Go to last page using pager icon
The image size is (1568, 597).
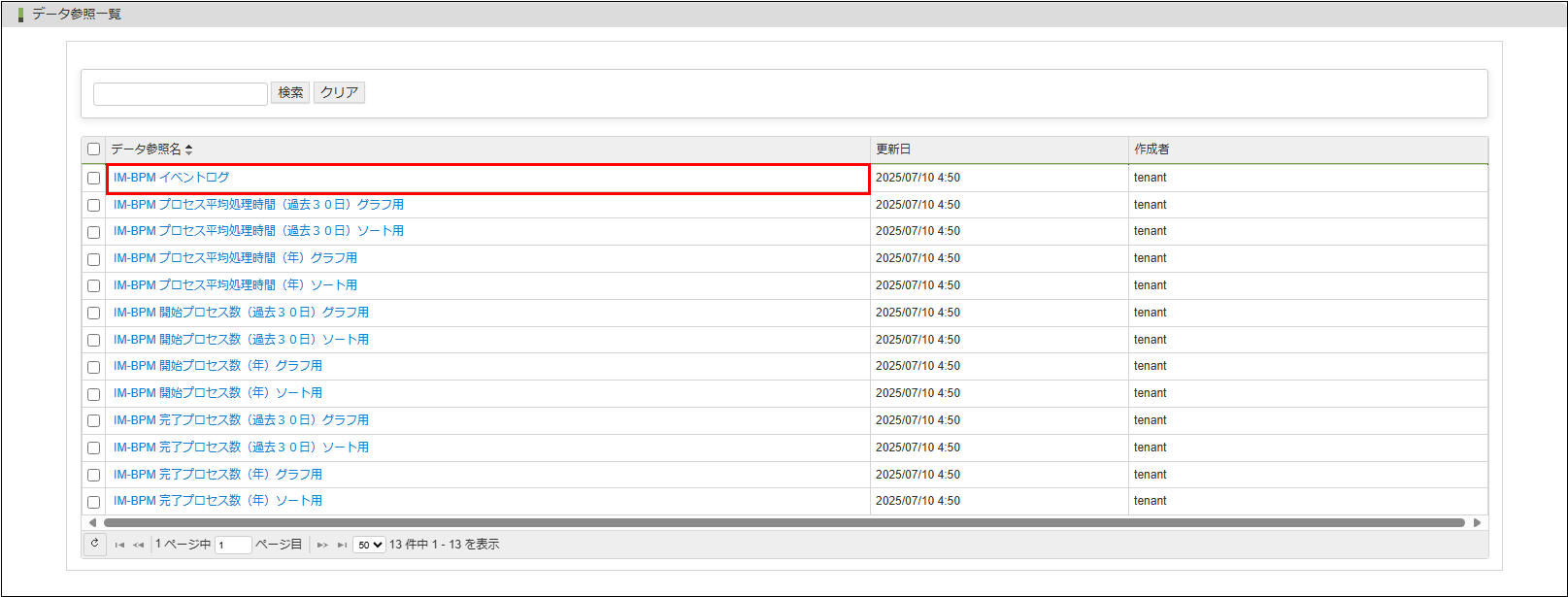coord(342,545)
